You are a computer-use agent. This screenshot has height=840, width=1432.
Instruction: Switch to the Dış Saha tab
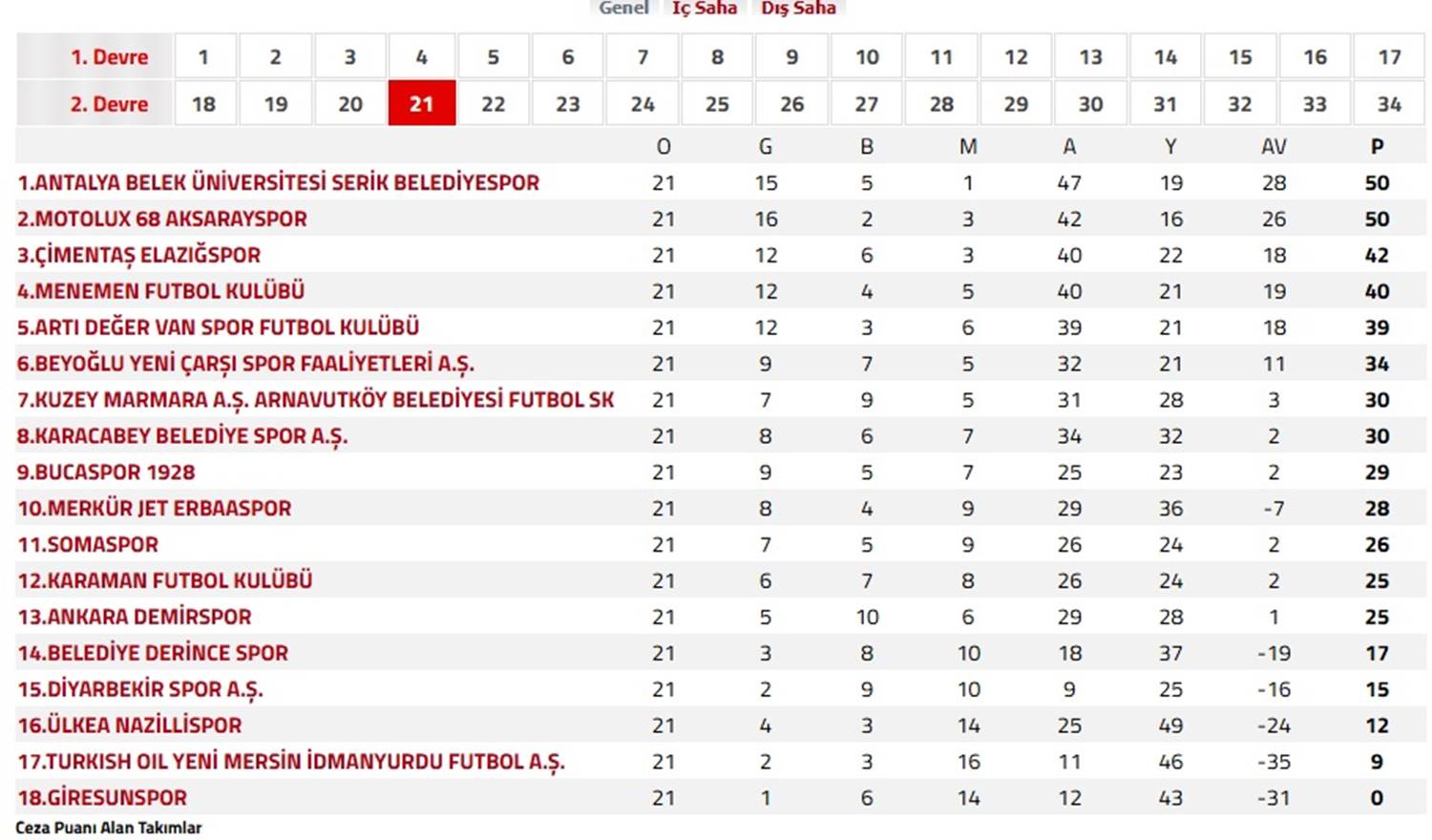click(x=798, y=8)
